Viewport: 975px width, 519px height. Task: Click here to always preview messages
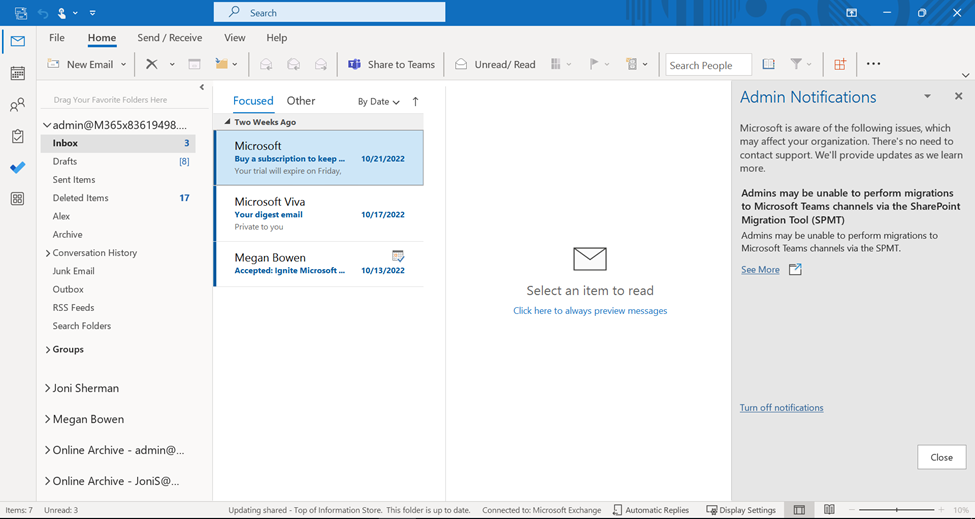(x=590, y=311)
